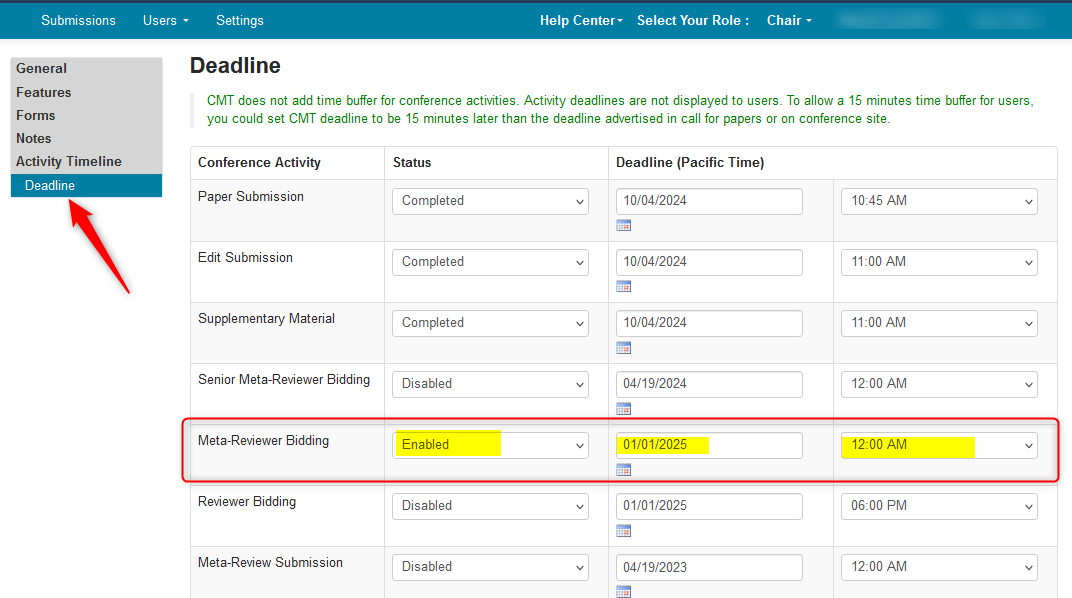
Task: Click Meta-Review Submission date field 04/19/2023
Action: (709, 567)
